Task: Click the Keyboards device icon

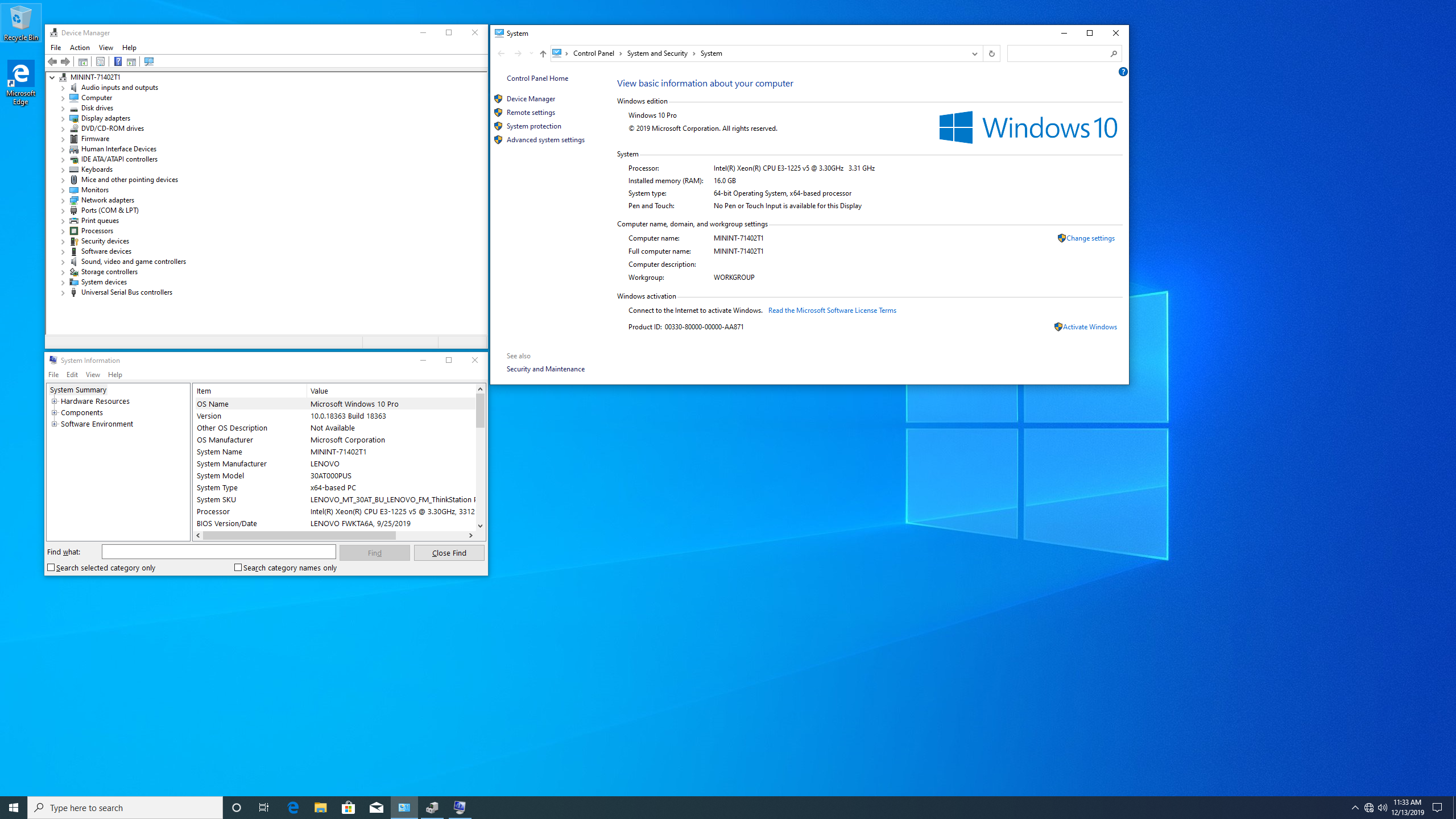Action: (74, 169)
